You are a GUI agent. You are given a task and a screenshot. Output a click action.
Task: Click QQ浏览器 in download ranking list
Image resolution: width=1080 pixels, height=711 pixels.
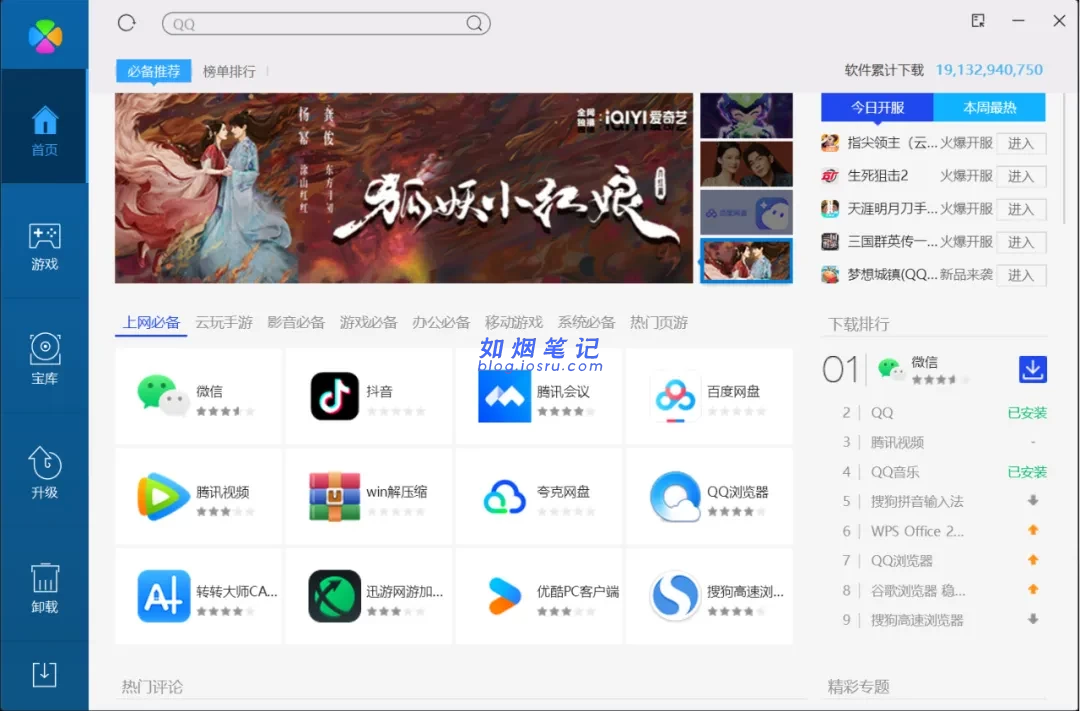tap(902, 561)
